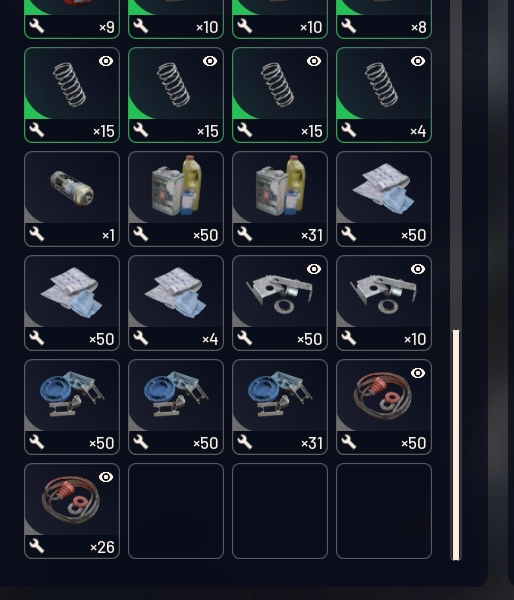This screenshot has height=600, width=514.
Task: Toggle the eye icon on the ×26 wire coil stack
Action: [x=106, y=477]
